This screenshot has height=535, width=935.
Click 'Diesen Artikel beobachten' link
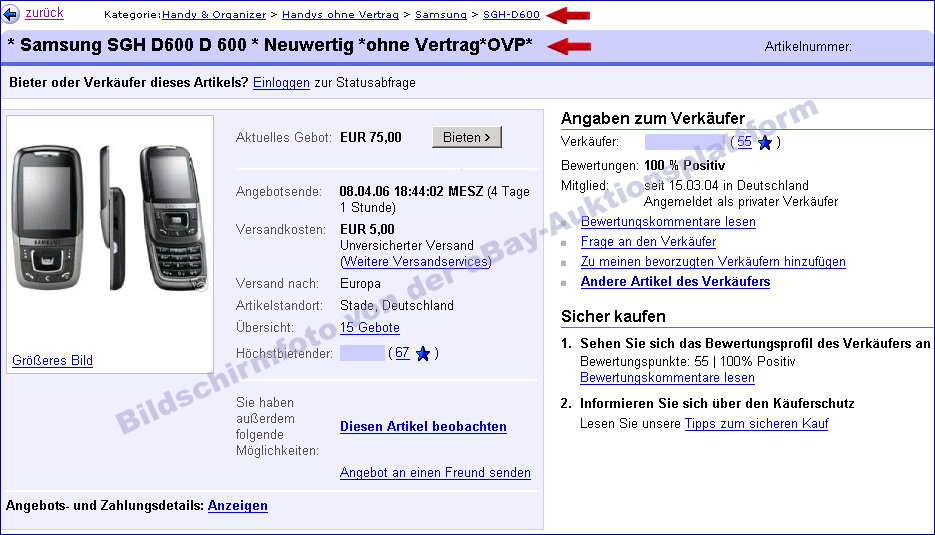pyautogui.click(x=423, y=427)
